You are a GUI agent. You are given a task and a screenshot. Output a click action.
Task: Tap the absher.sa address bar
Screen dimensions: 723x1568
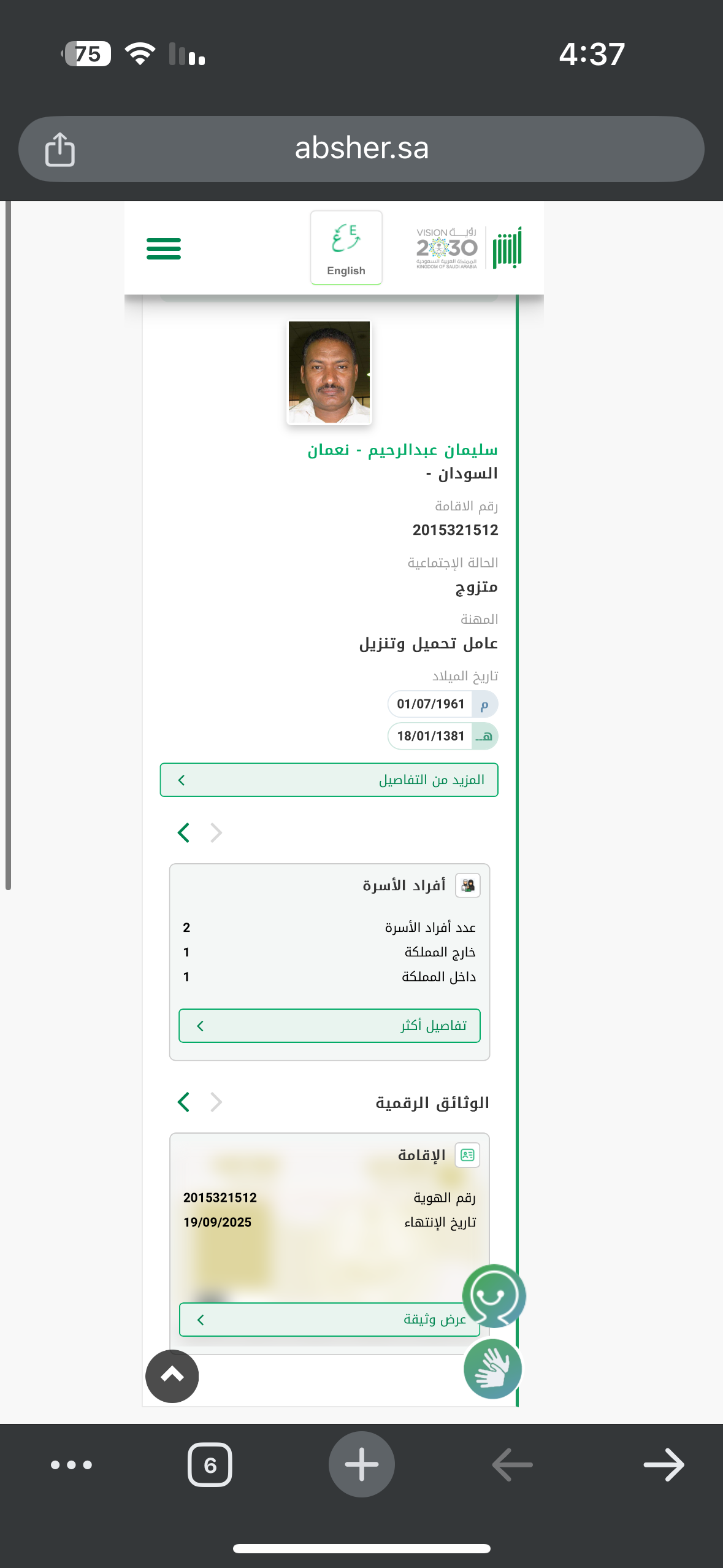pyautogui.click(x=361, y=149)
